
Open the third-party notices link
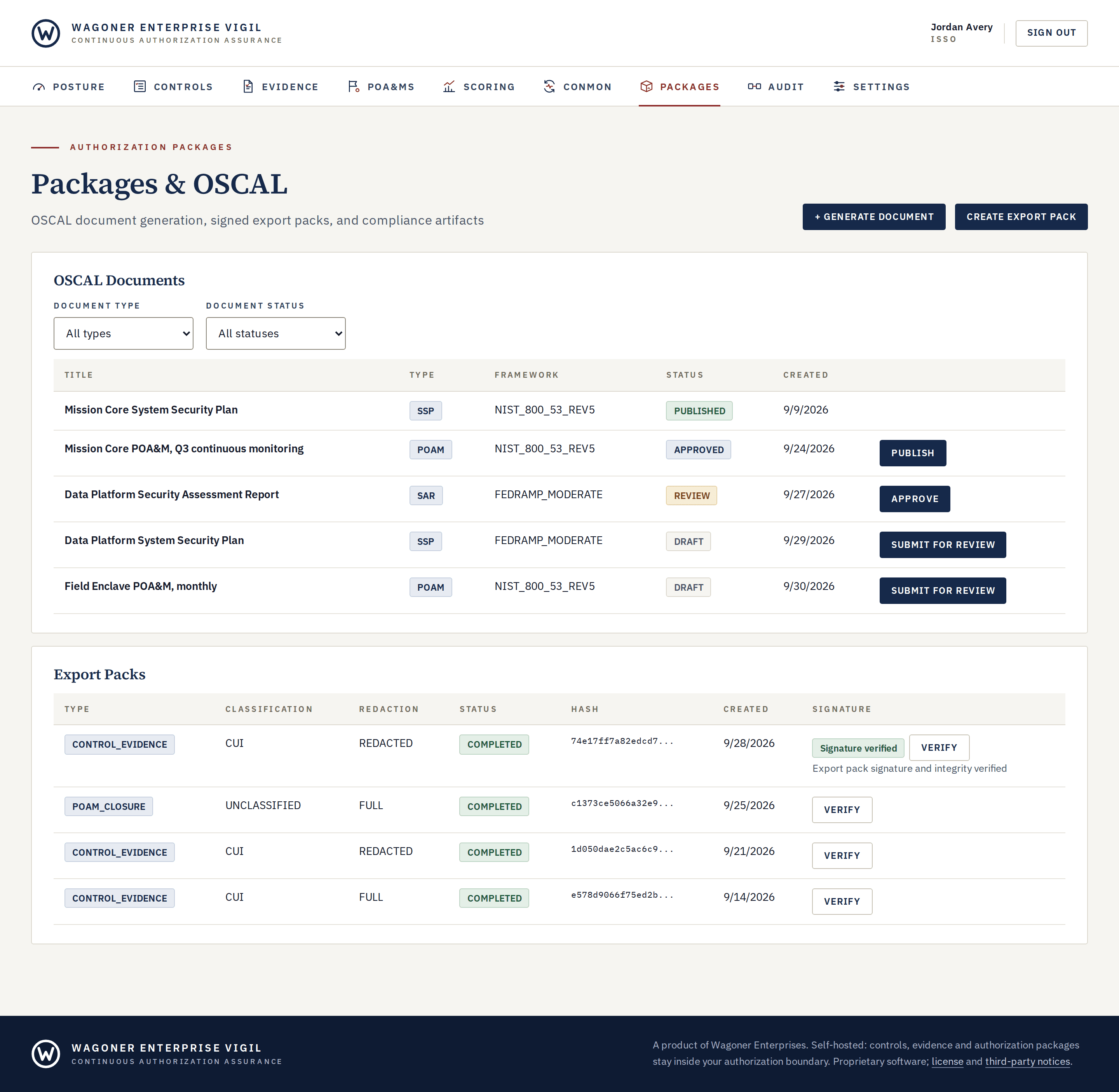[x=1027, y=1061]
